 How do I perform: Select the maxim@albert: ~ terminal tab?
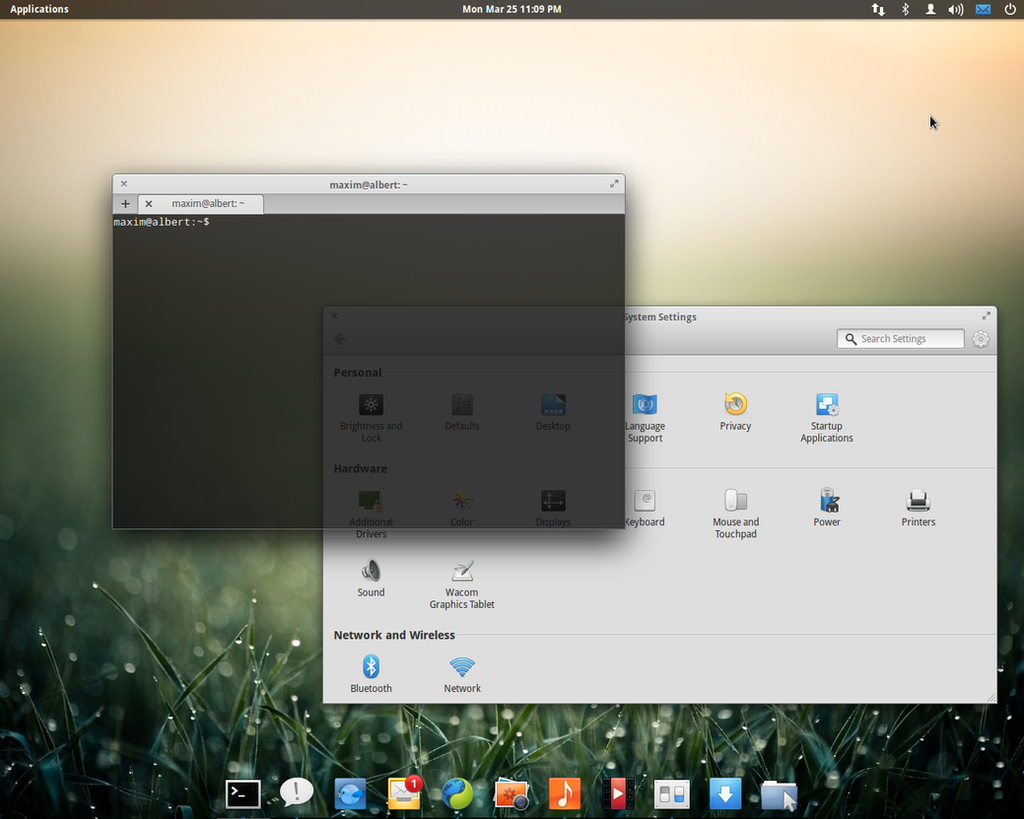click(201, 204)
